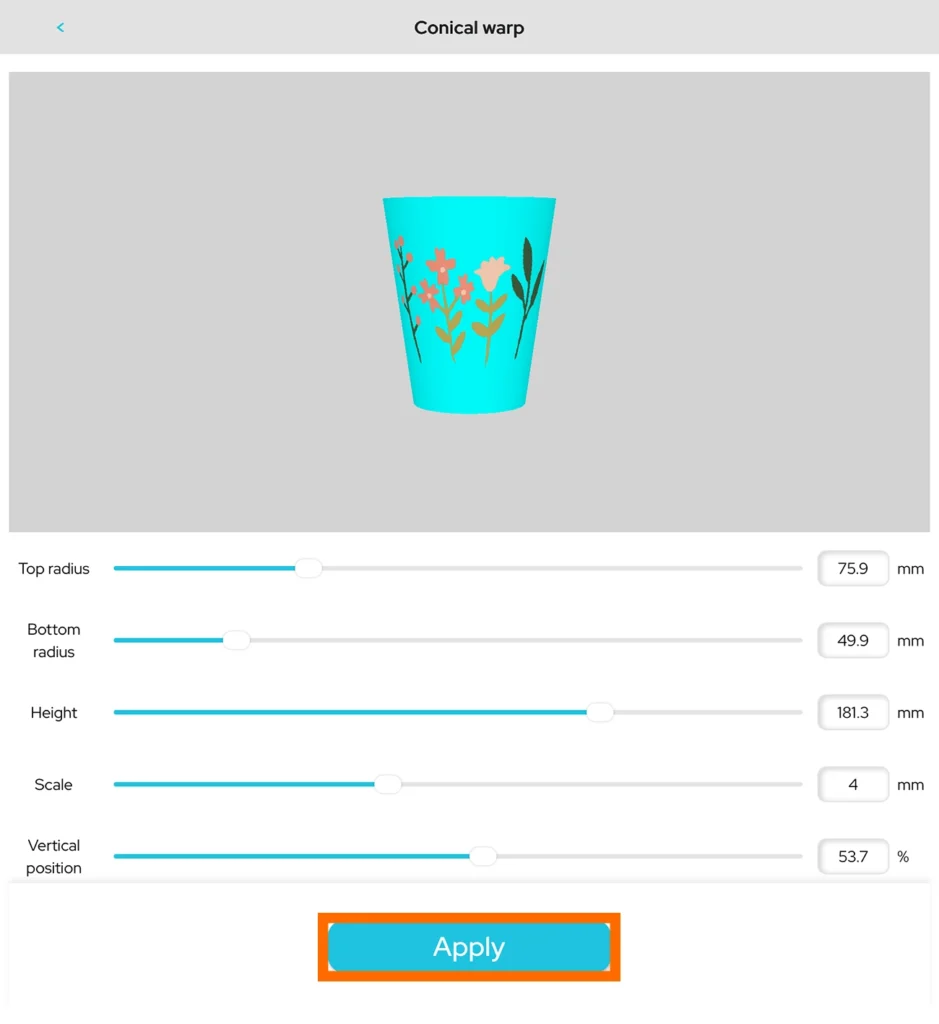This screenshot has width=939, height=1024.
Task: Click the Scale slider handle
Action: (388, 784)
